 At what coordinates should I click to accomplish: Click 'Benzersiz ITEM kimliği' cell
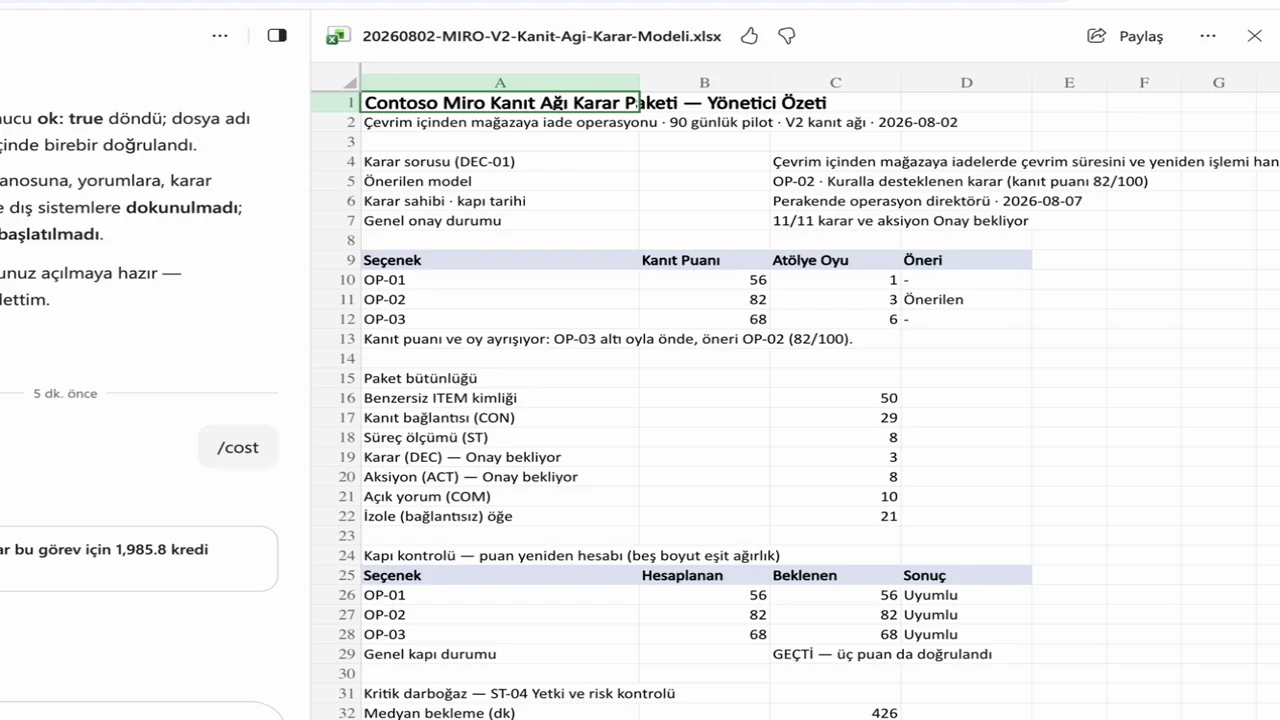(x=500, y=398)
